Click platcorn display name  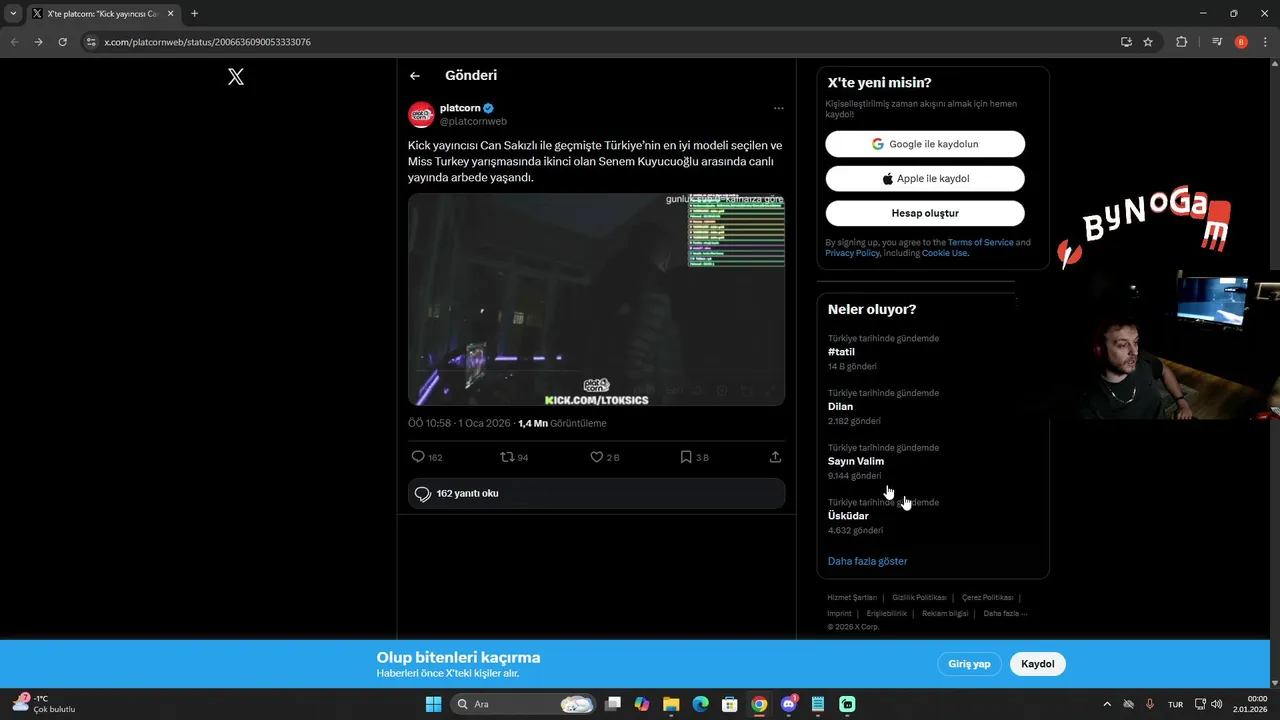click(x=460, y=108)
